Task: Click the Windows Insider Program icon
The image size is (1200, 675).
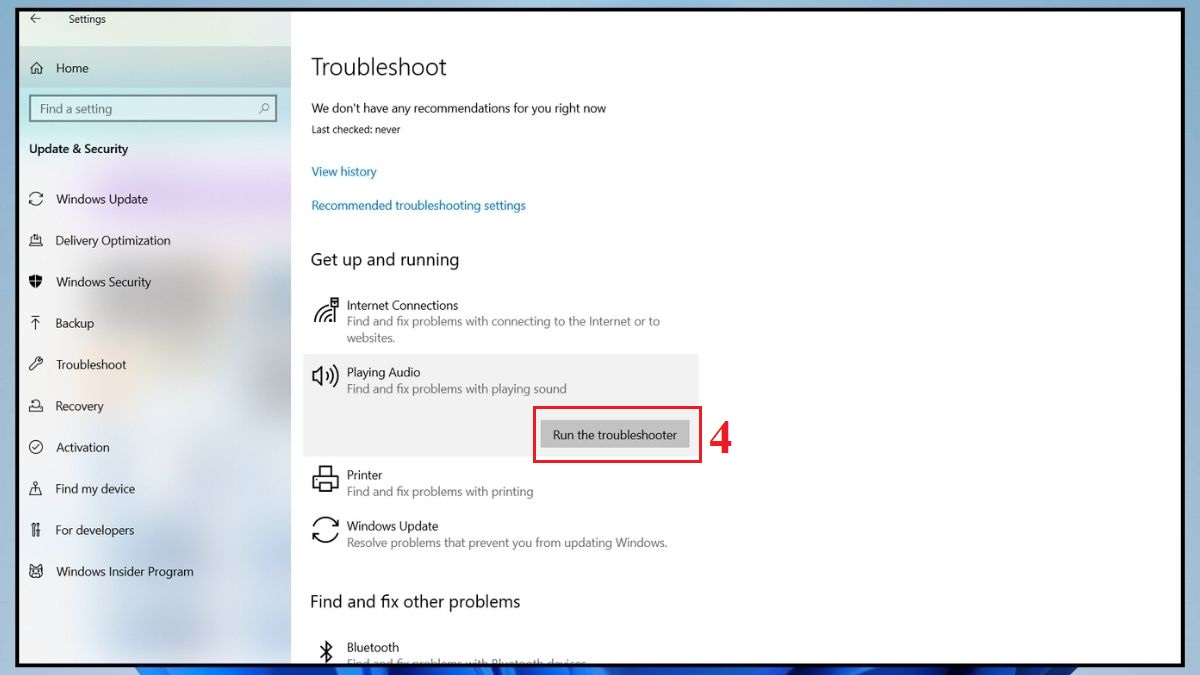Action: 37,572
